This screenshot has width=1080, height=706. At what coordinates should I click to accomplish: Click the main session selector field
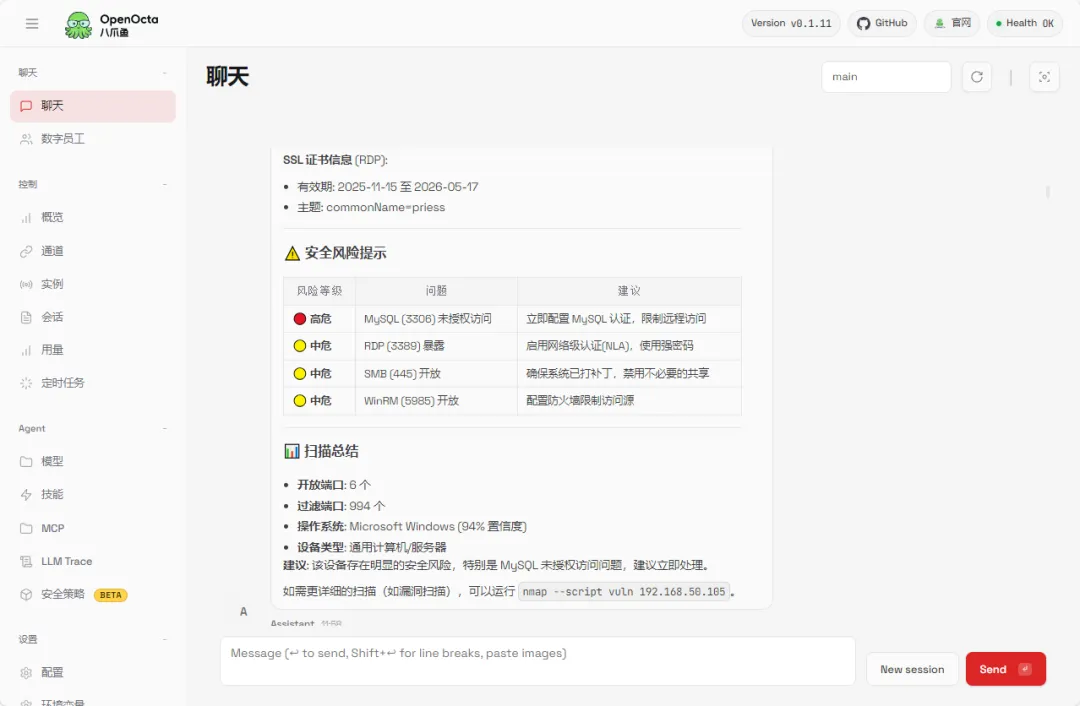pos(886,77)
